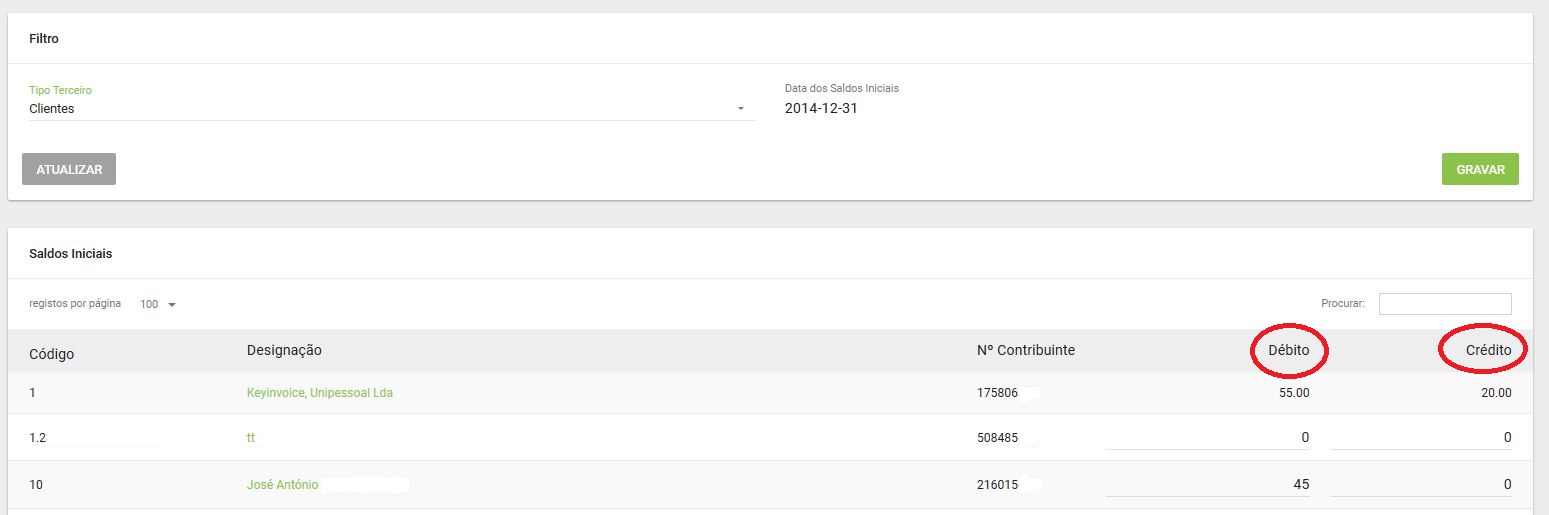Viewport: 1549px width, 515px height.
Task: Expand the registos por página selector
Action: point(158,304)
